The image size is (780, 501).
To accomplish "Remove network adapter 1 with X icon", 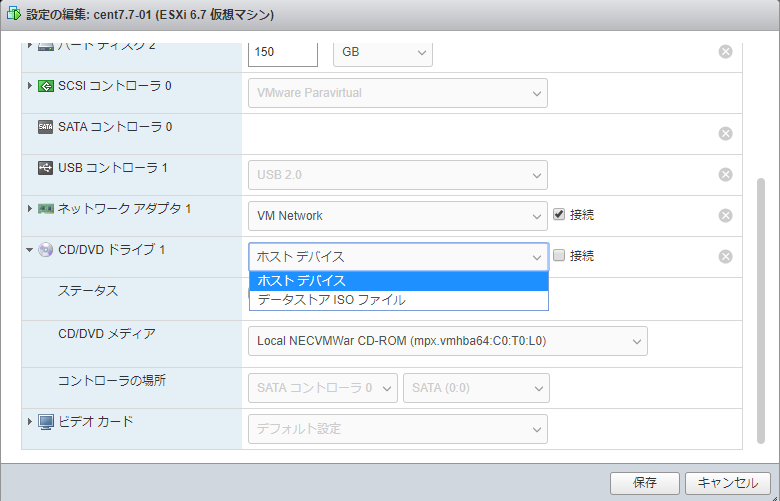I will [725, 215].
